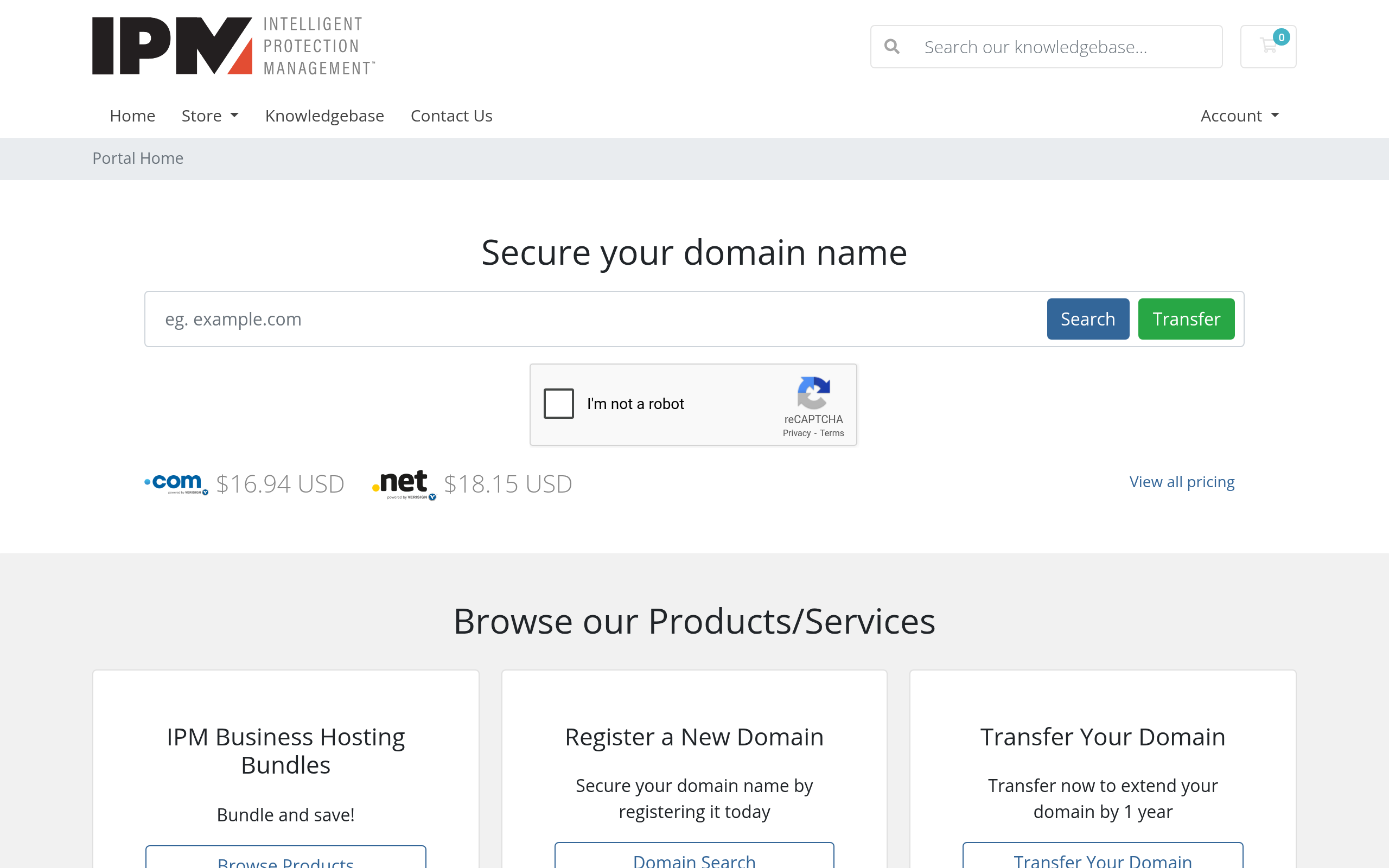The image size is (1389, 868).
Task: Click the green Transfer button
Action: click(x=1186, y=319)
